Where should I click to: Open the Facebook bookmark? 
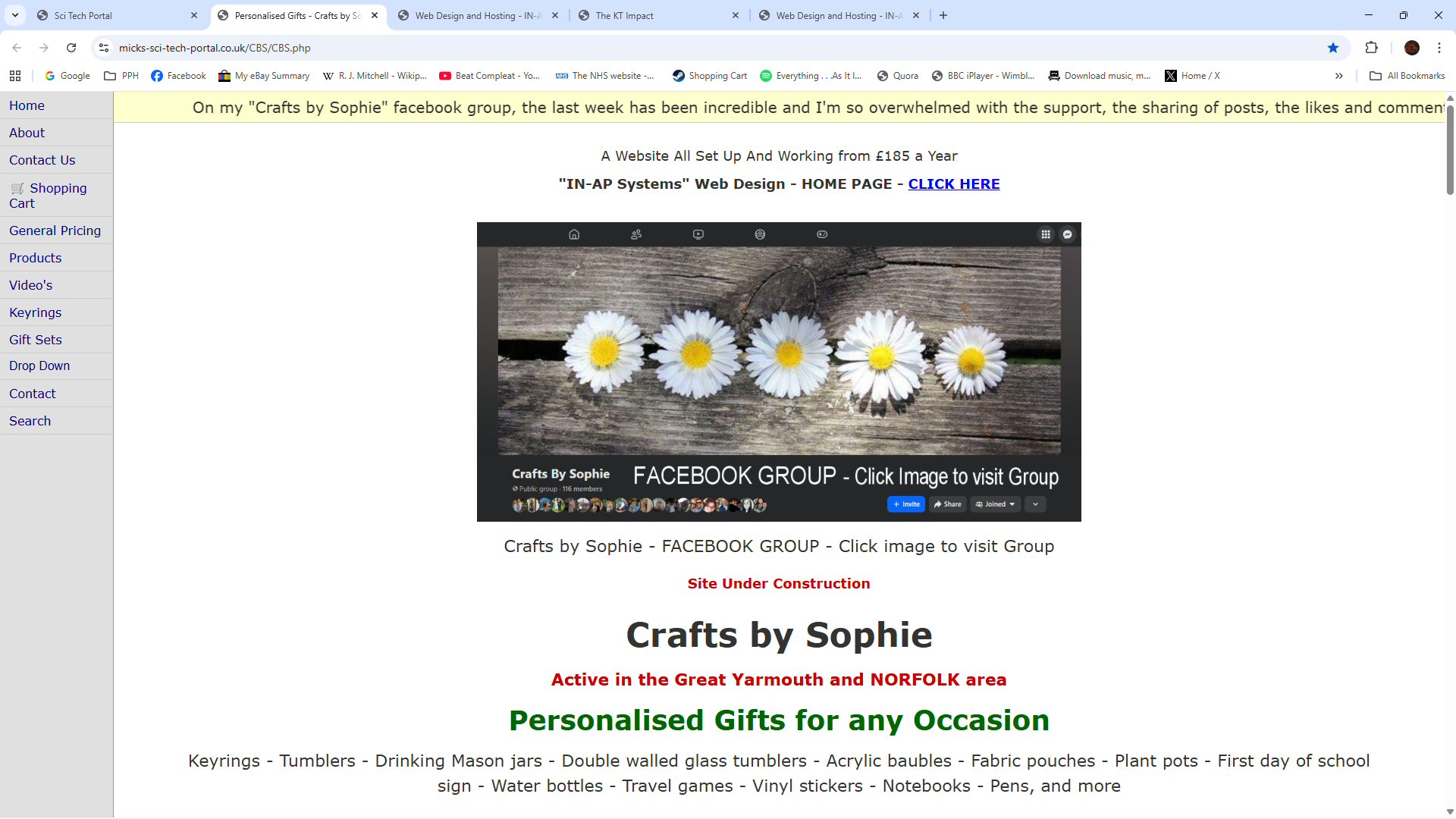pyautogui.click(x=178, y=76)
